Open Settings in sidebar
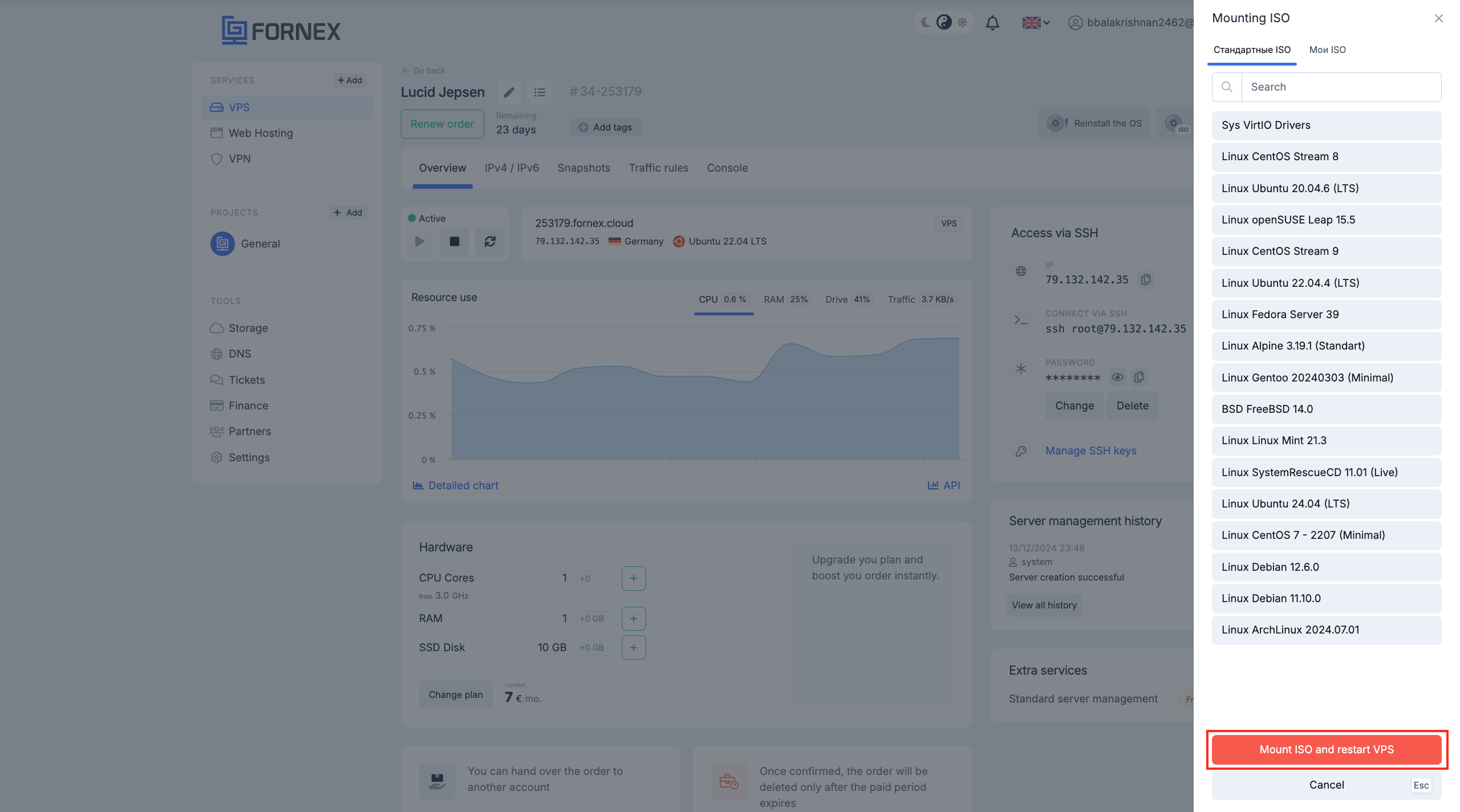This screenshot has height=812, width=1460. coord(240,458)
